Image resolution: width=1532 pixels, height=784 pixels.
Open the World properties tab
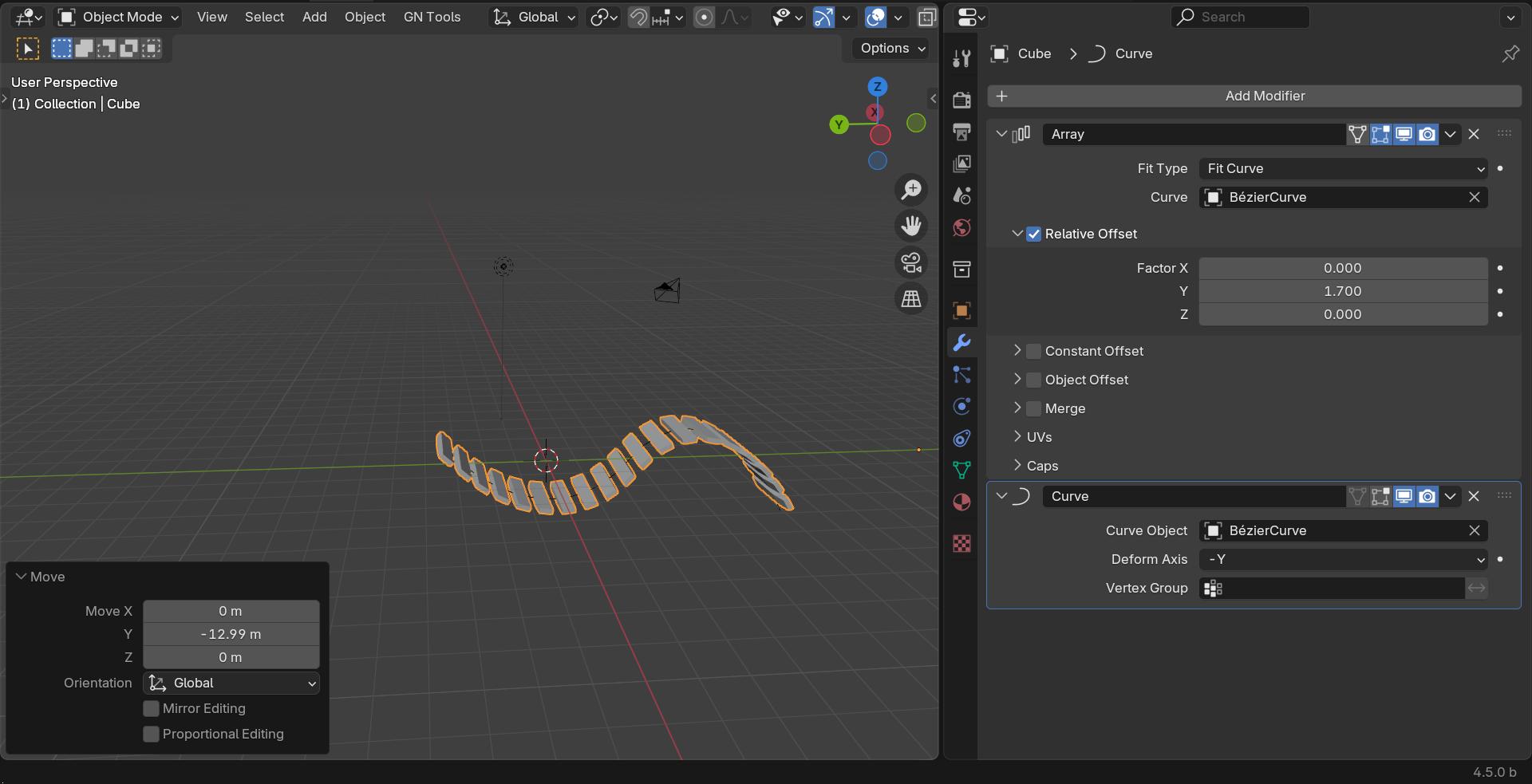click(x=961, y=227)
